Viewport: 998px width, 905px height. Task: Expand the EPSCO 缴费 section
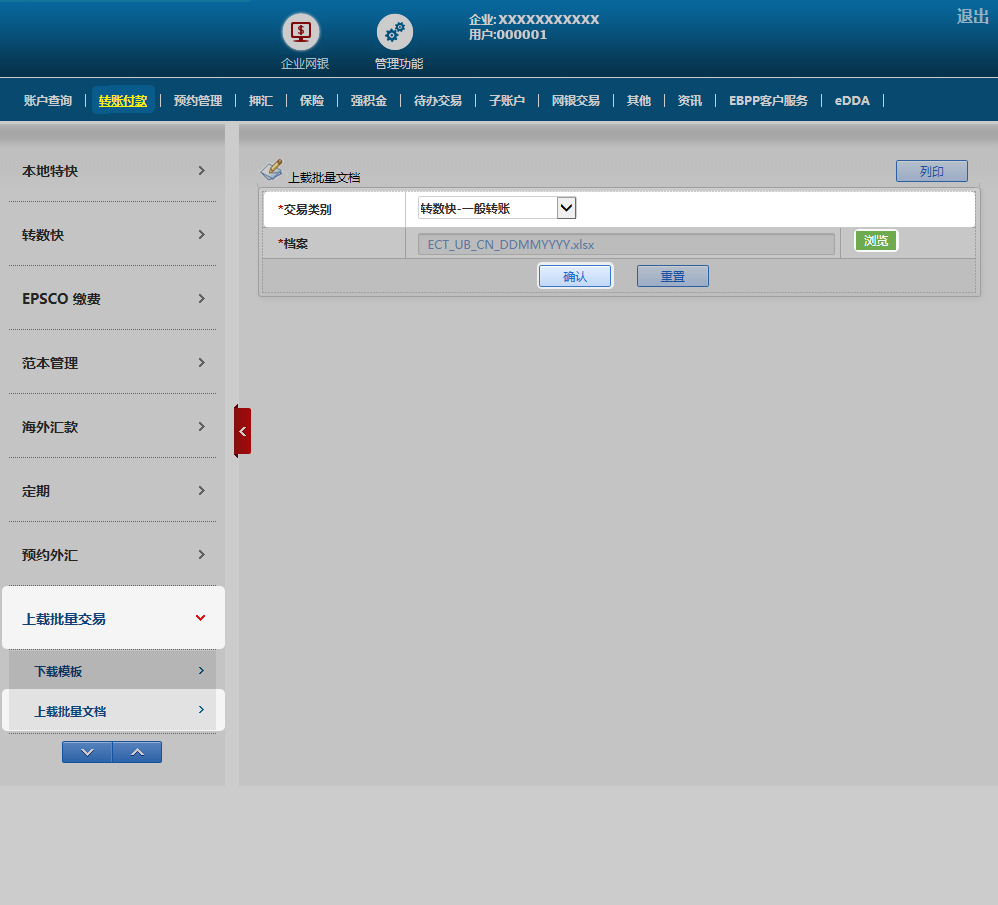point(112,299)
